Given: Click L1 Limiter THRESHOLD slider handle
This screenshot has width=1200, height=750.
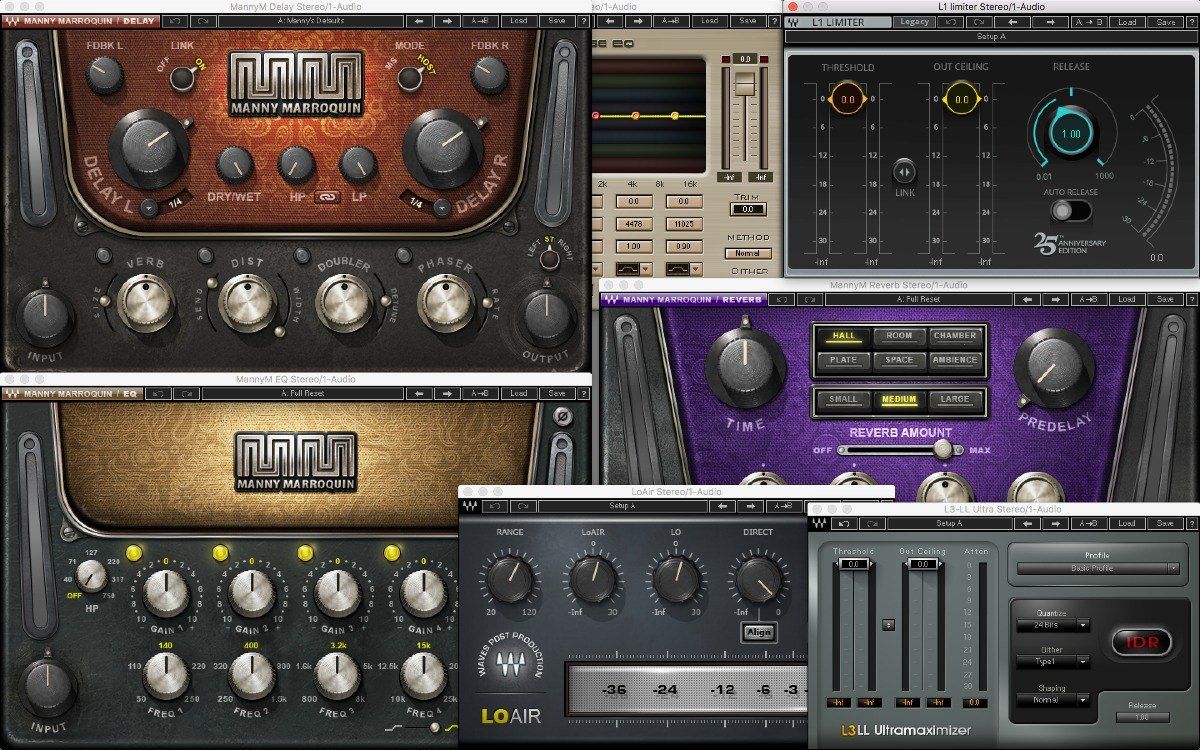Looking at the screenshot, I should click(x=846, y=100).
